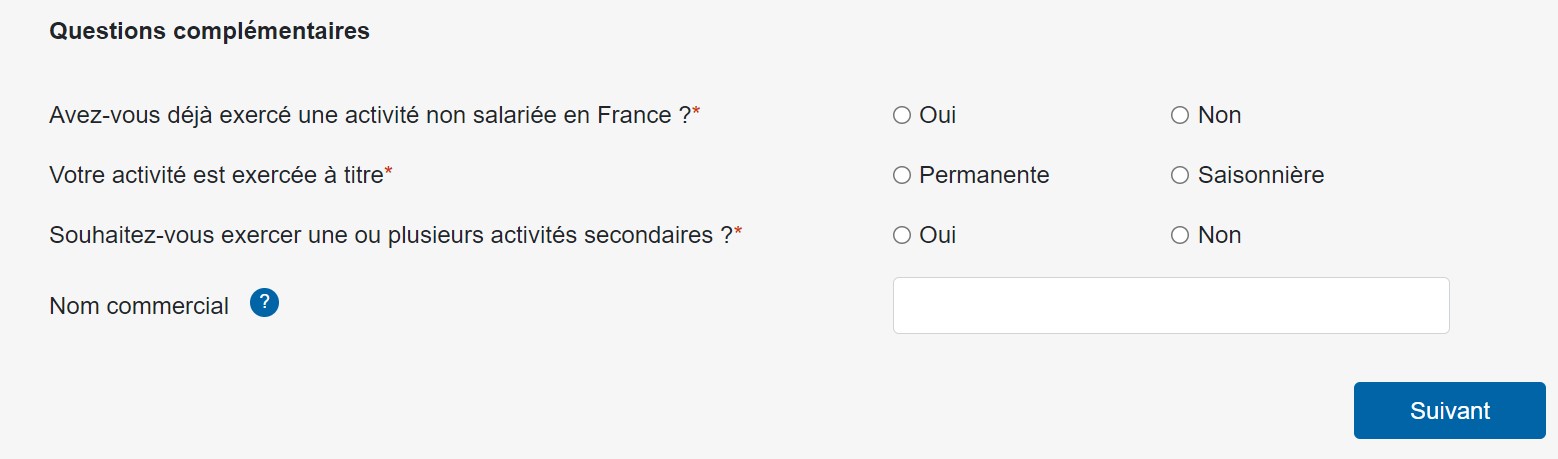The height and width of the screenshot is (459, 1558).
Task: Click the 'Oui' label text in the first question row
Action: coord(937,115)
